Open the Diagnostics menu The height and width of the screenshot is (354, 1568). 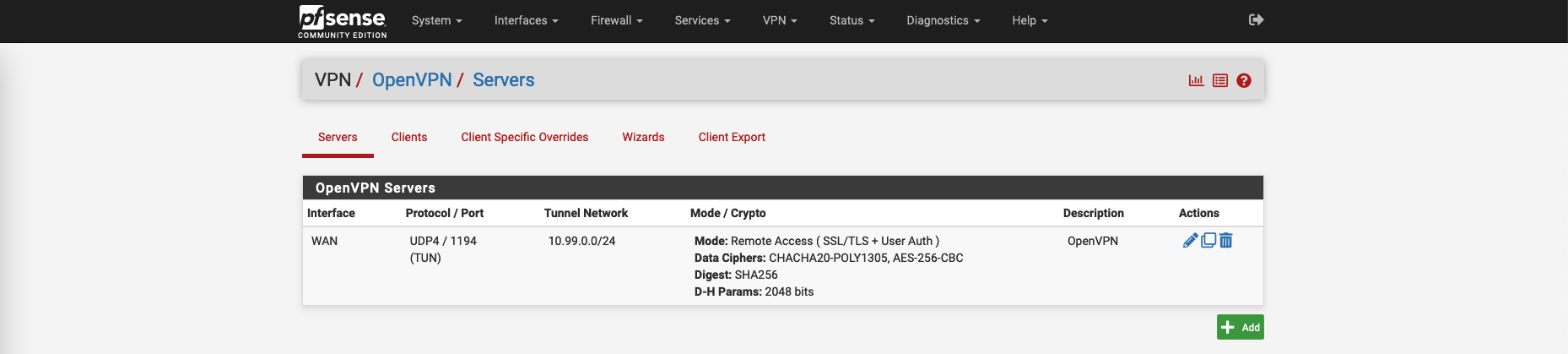[x=943, y=20]
